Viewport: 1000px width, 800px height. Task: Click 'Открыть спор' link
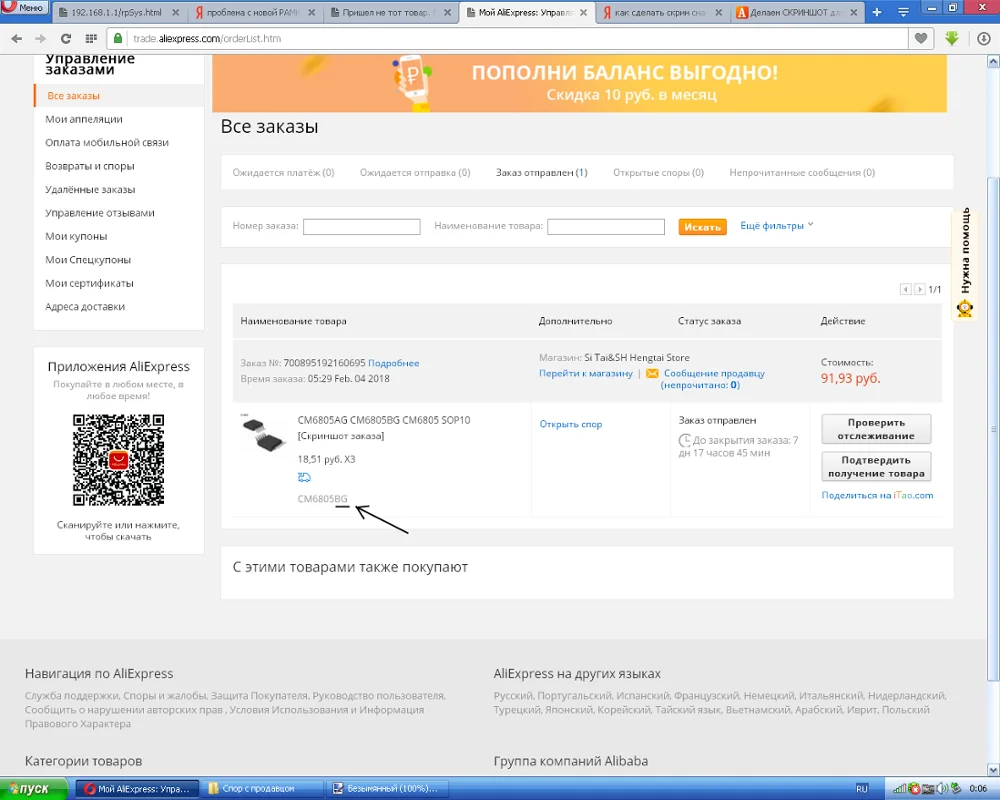571,424
